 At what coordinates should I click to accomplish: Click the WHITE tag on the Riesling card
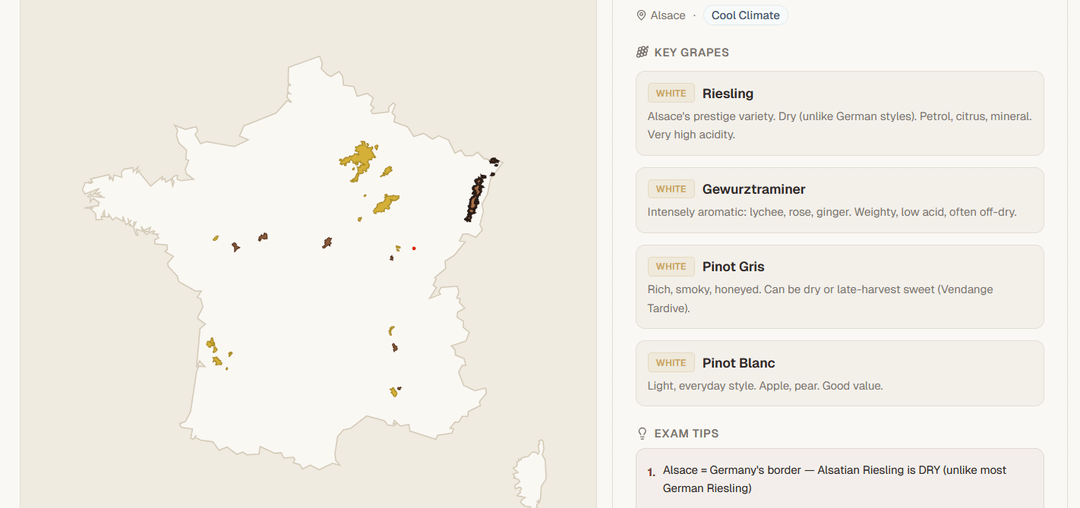671,94
